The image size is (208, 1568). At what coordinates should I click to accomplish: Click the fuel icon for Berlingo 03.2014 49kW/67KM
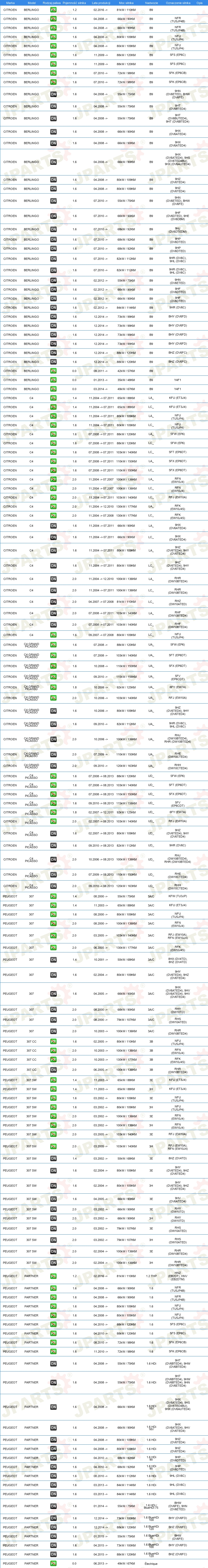click(x=53, y=389)
